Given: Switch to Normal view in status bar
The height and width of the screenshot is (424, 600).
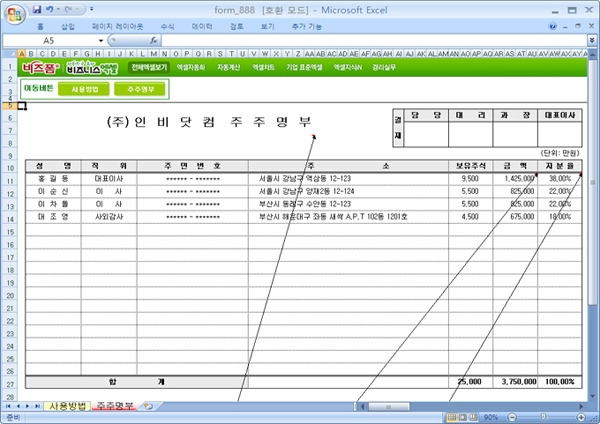Looking at the screenshot, I should 451,417.
